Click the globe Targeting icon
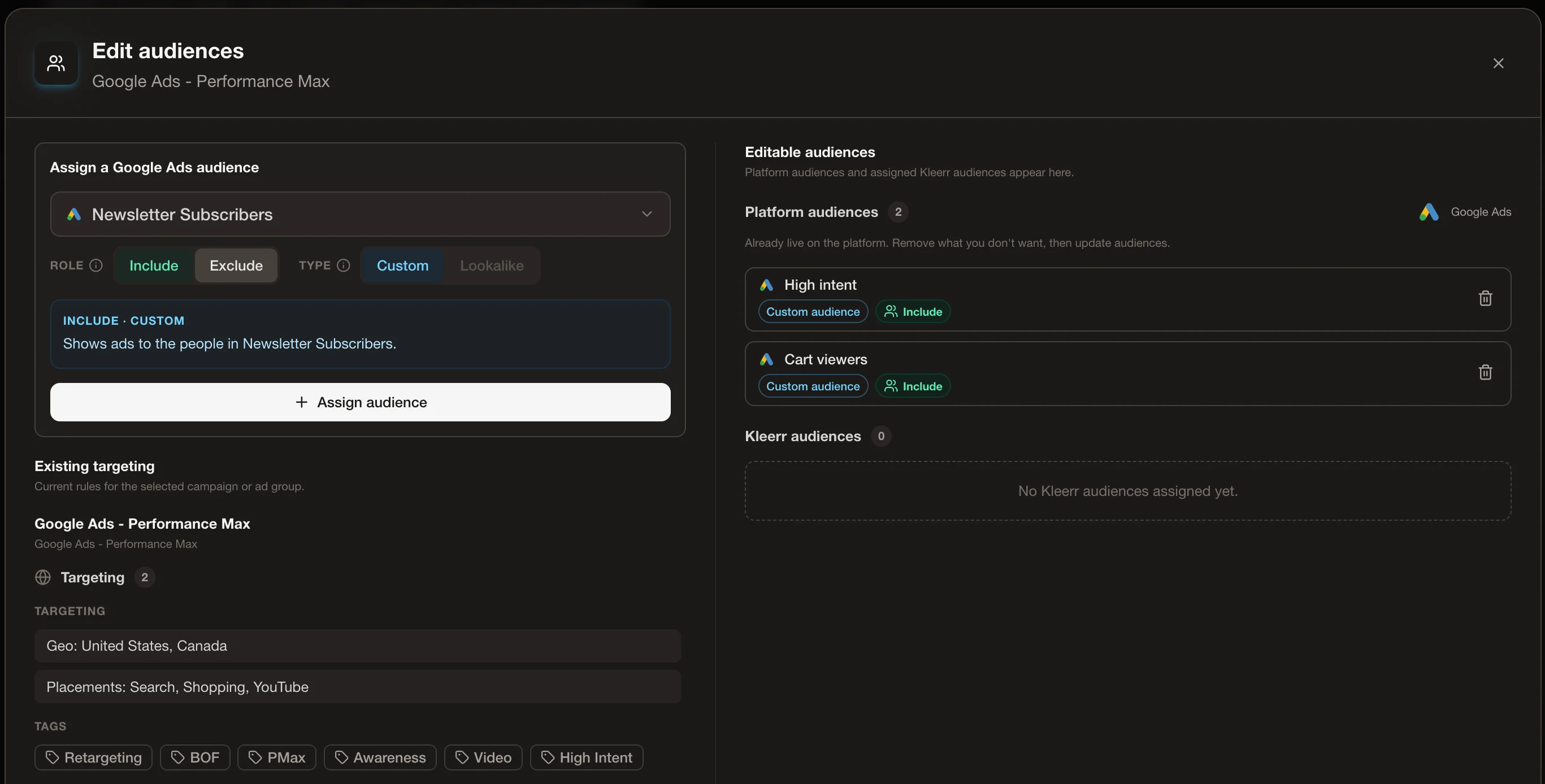The image size is (1545, 784). coord(42,577)
